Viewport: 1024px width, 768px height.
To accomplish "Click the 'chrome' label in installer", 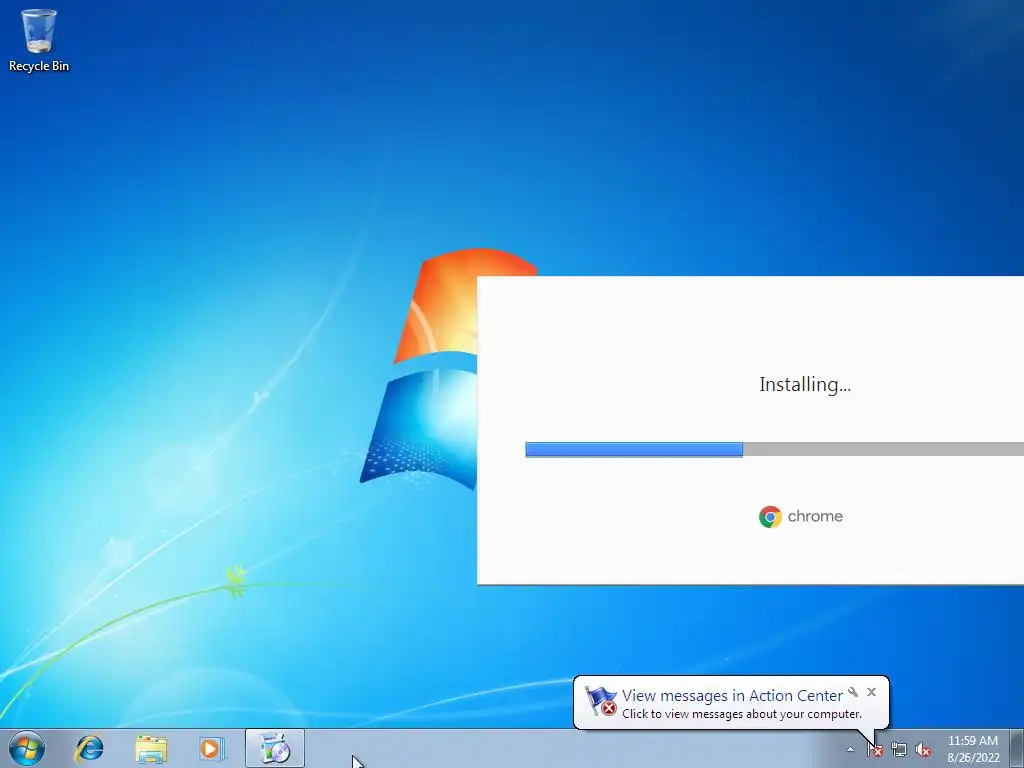I will pyautogui.click(x=815, y=516).
